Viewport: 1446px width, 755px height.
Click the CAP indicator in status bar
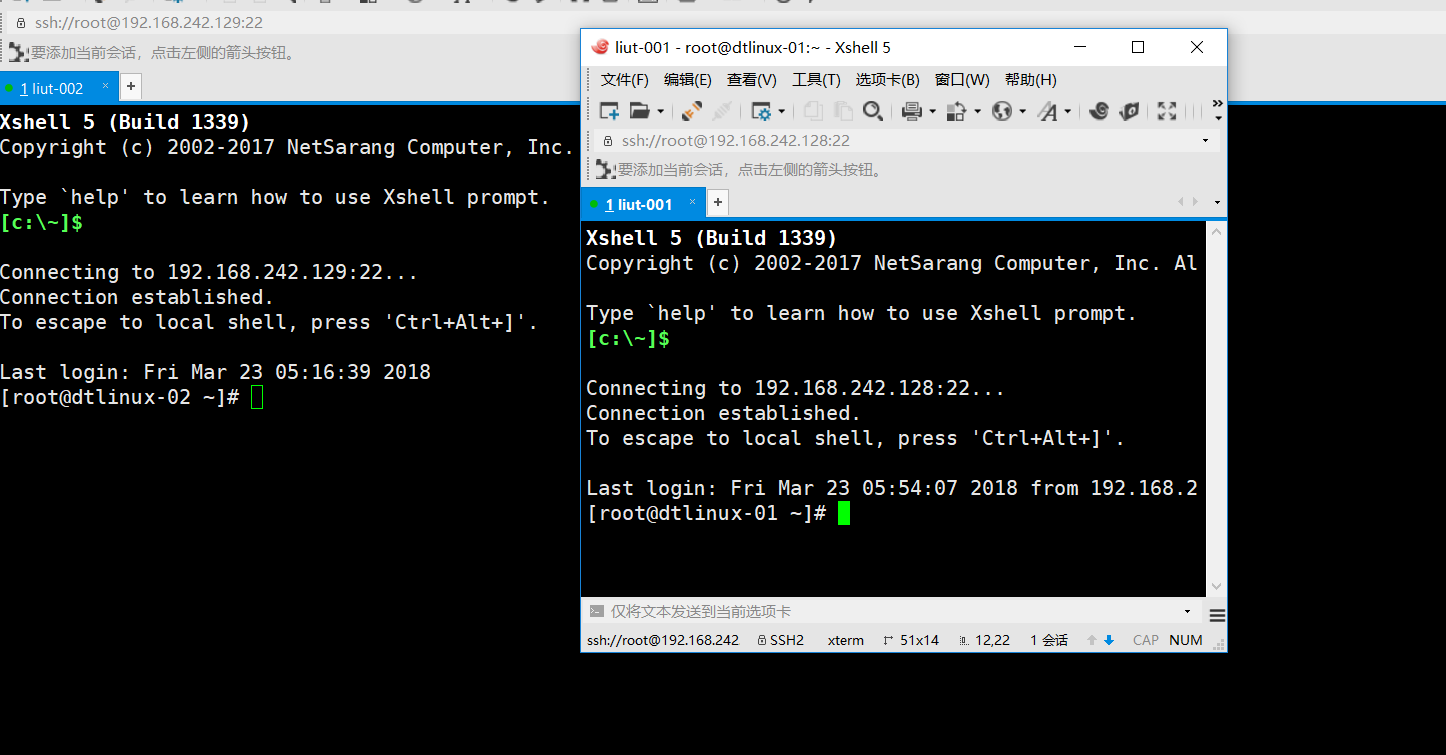click(x=1146, y=640)
